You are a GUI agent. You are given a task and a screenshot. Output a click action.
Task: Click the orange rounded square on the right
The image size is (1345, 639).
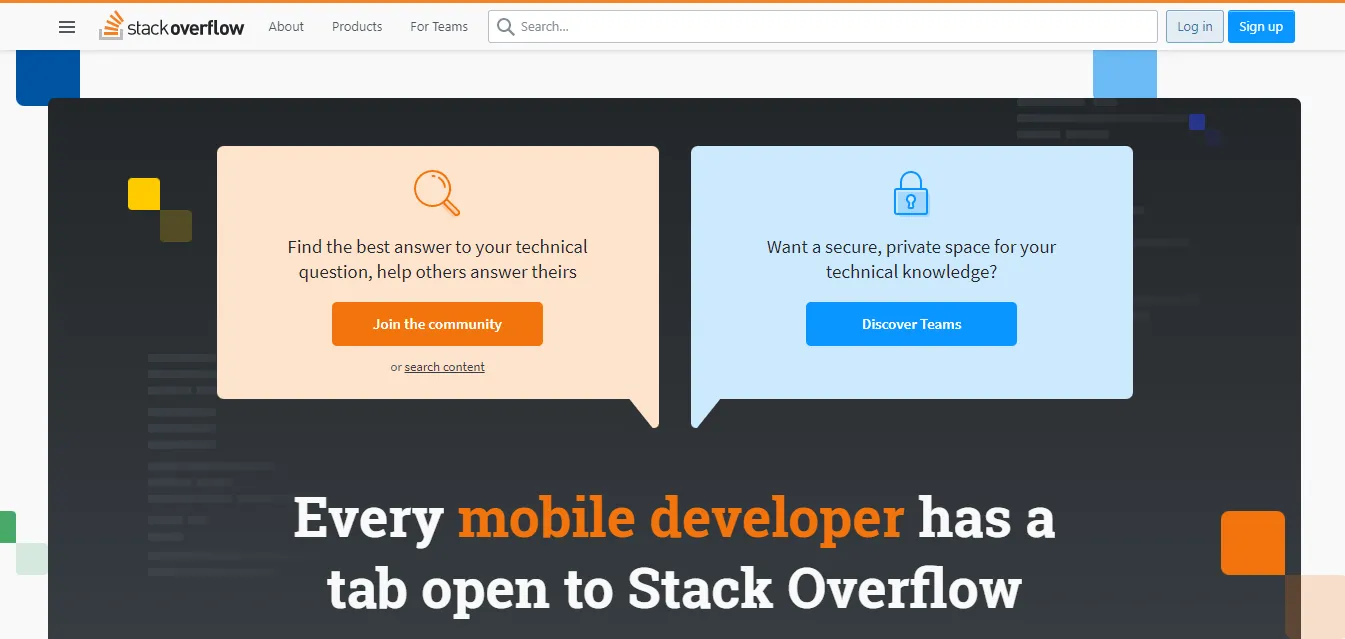coord(1252,543)
